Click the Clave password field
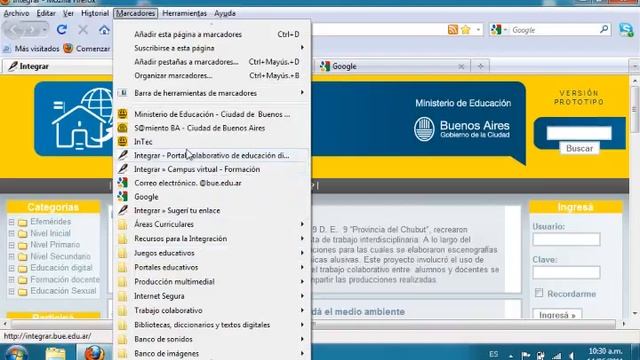The image size is (640, 360). click(x=566, y=272)
